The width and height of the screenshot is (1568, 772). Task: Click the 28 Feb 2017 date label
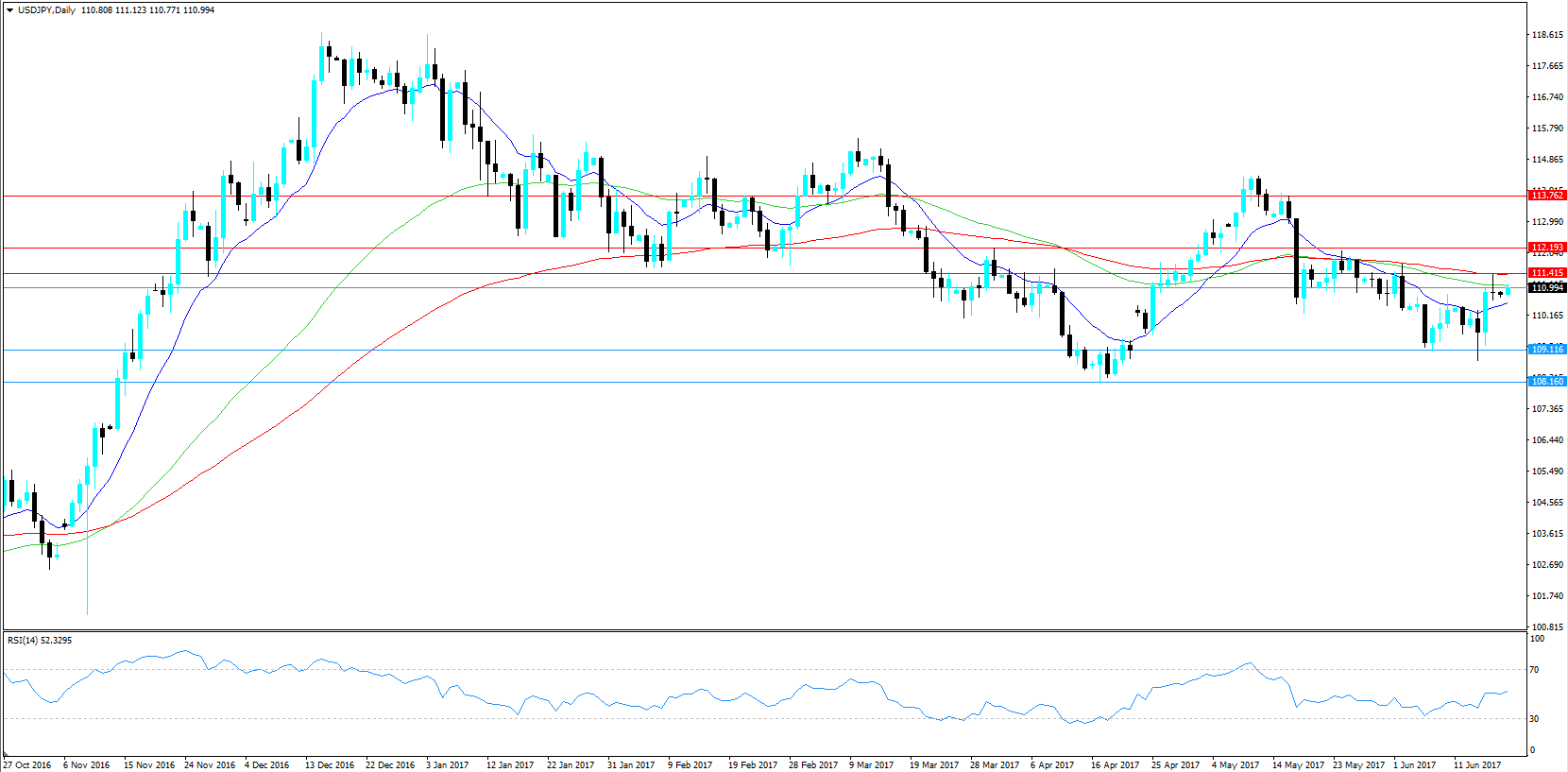(x=813, y=765)
